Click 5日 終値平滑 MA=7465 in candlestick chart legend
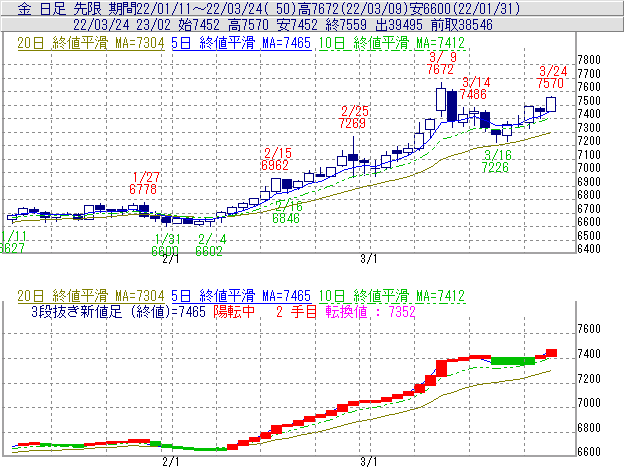Screen dimensions: 624x475 click(x=241, y=43)
